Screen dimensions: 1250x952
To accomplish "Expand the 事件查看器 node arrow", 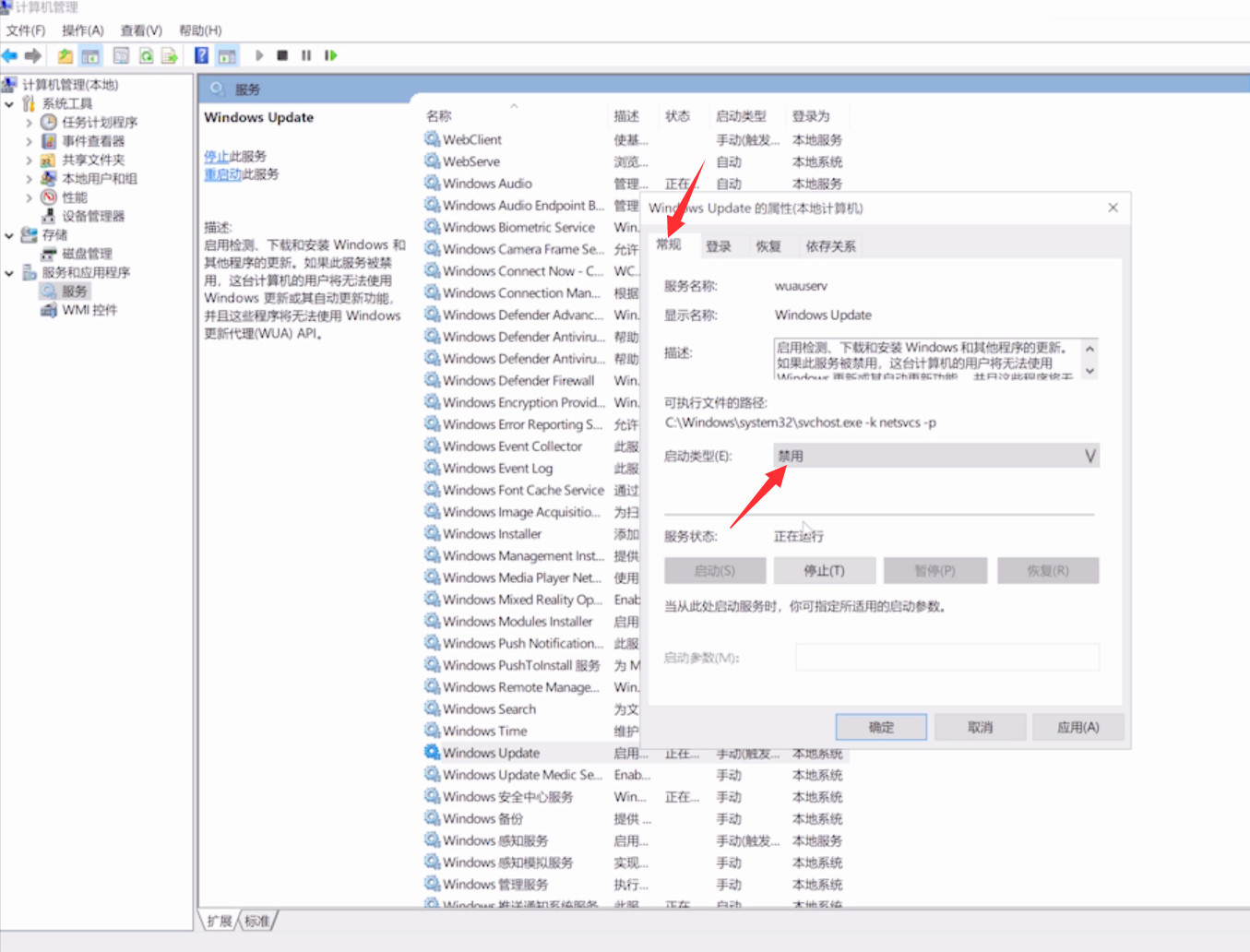I will pos(30,141).
